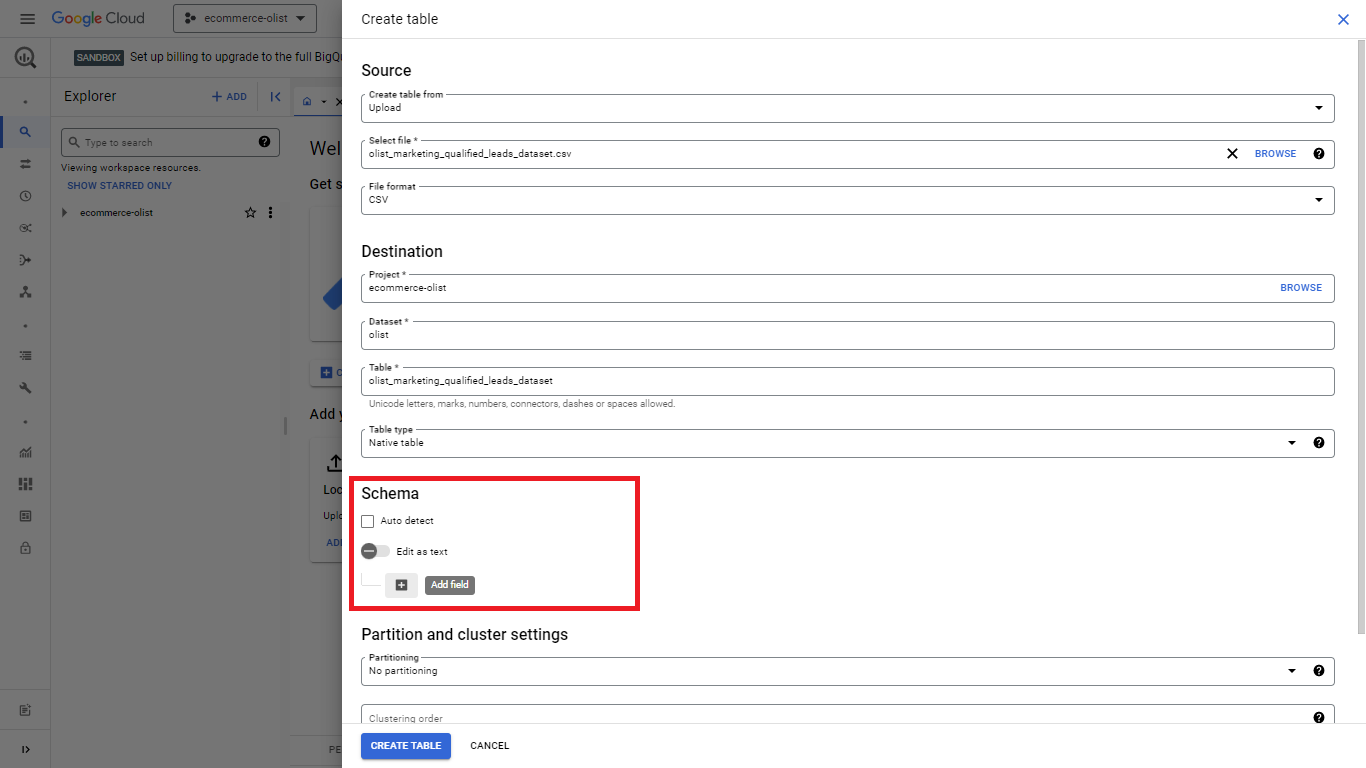
Task: Select Data transfers in the BigQuery sidebar
Action: pyautogui.click(x=25, y=163)
